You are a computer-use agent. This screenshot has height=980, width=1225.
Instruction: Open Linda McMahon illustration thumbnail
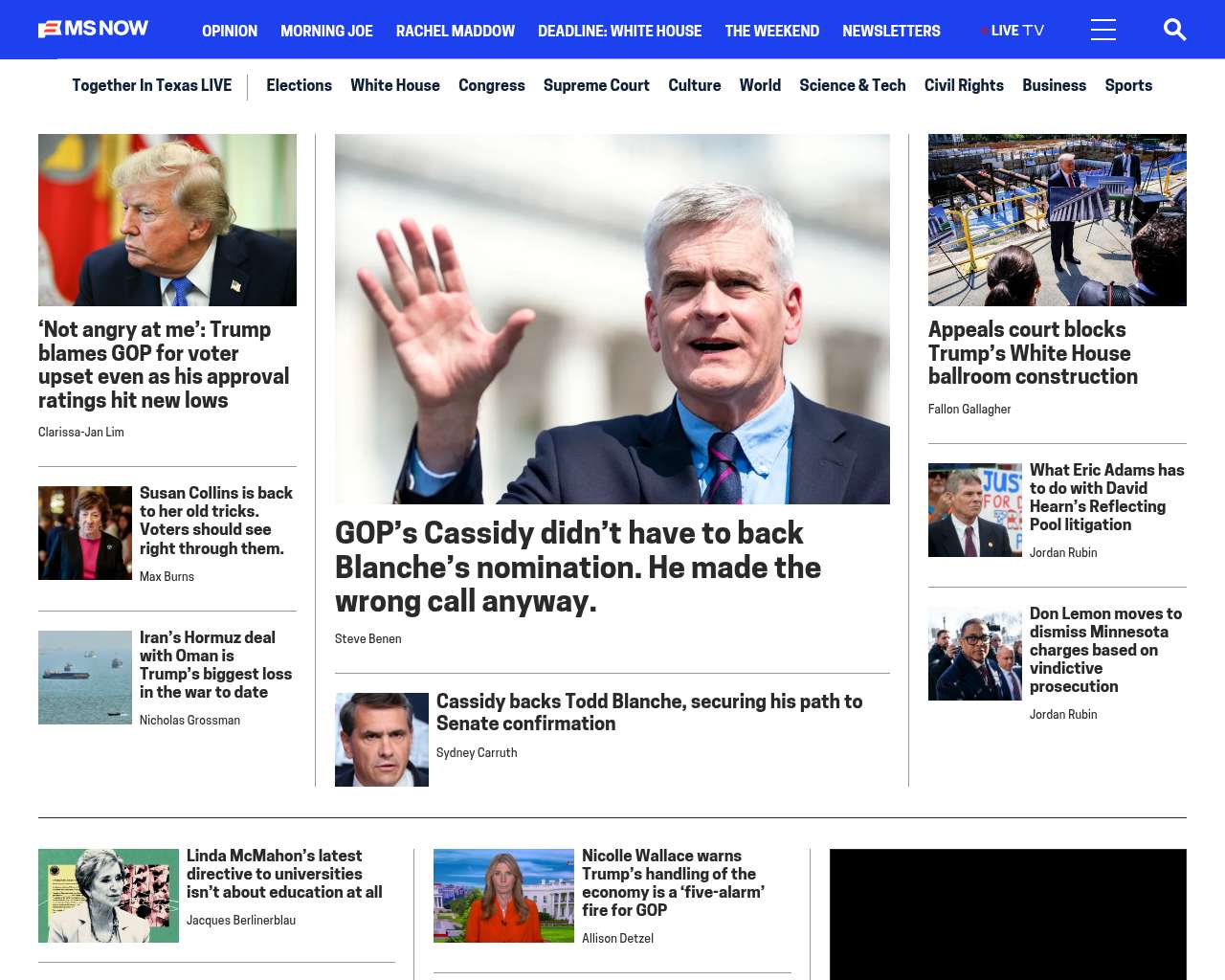point(108,896)
